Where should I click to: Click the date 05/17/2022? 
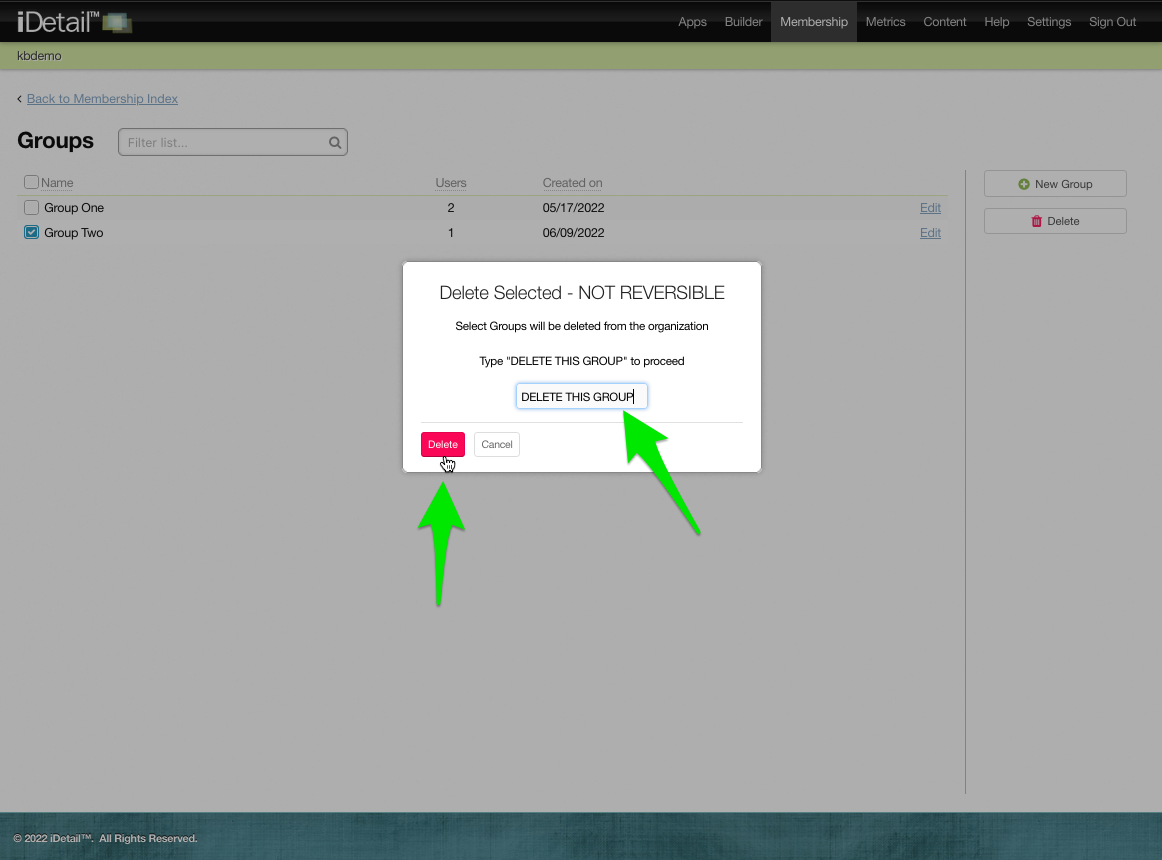coord(574,208)
